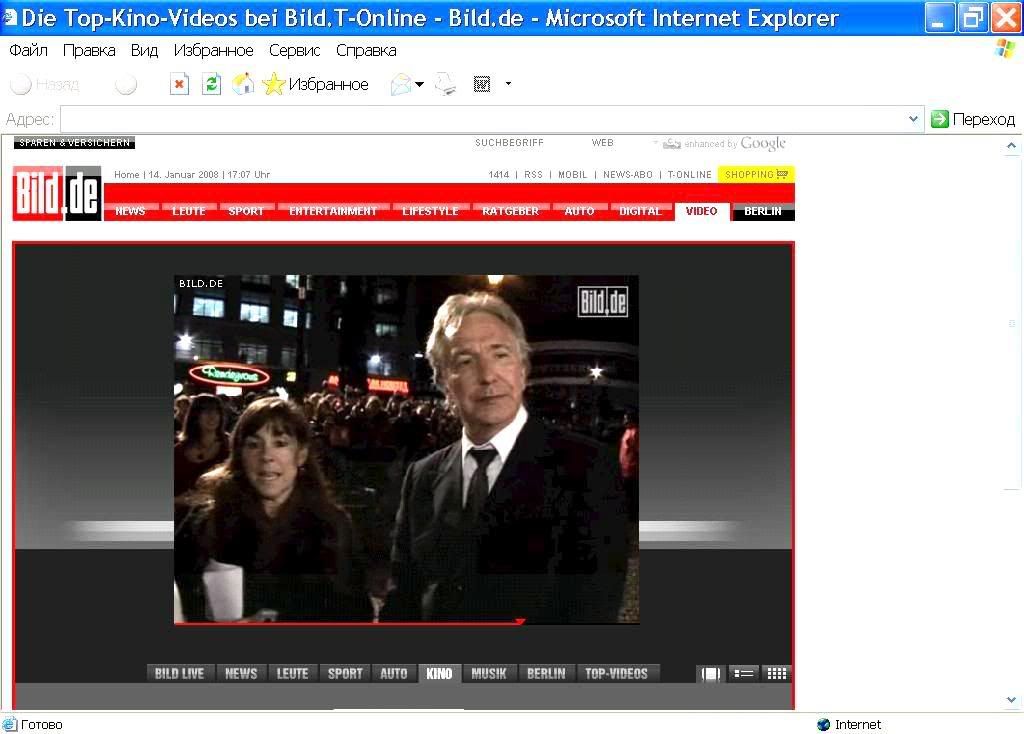Click the enhanced by Google label

click(734, 144)
